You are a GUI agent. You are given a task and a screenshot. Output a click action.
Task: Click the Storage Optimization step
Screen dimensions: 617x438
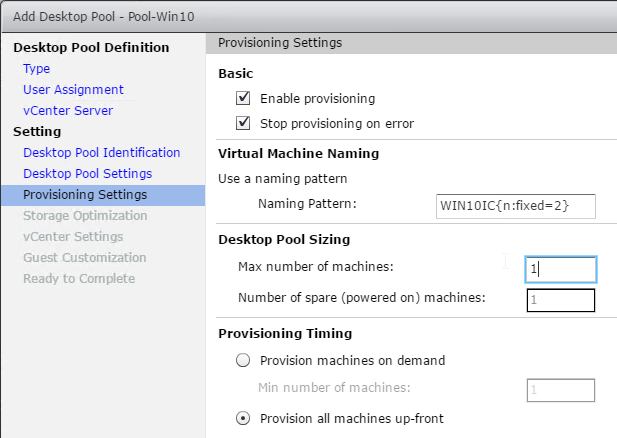[85, 216]
